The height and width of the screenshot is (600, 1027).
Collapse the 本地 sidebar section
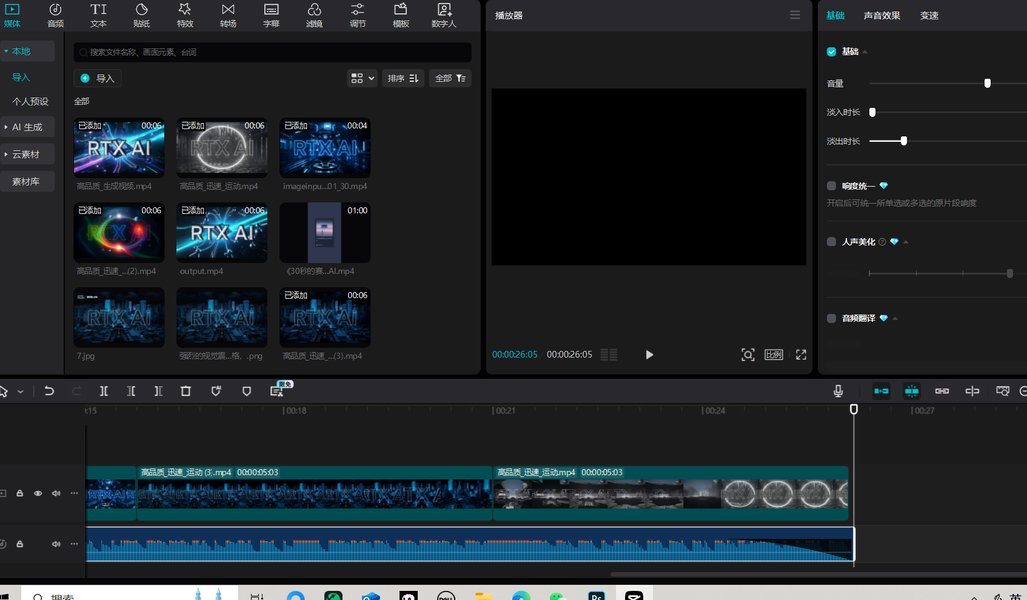pyautogui.click(x=6, y=51)
